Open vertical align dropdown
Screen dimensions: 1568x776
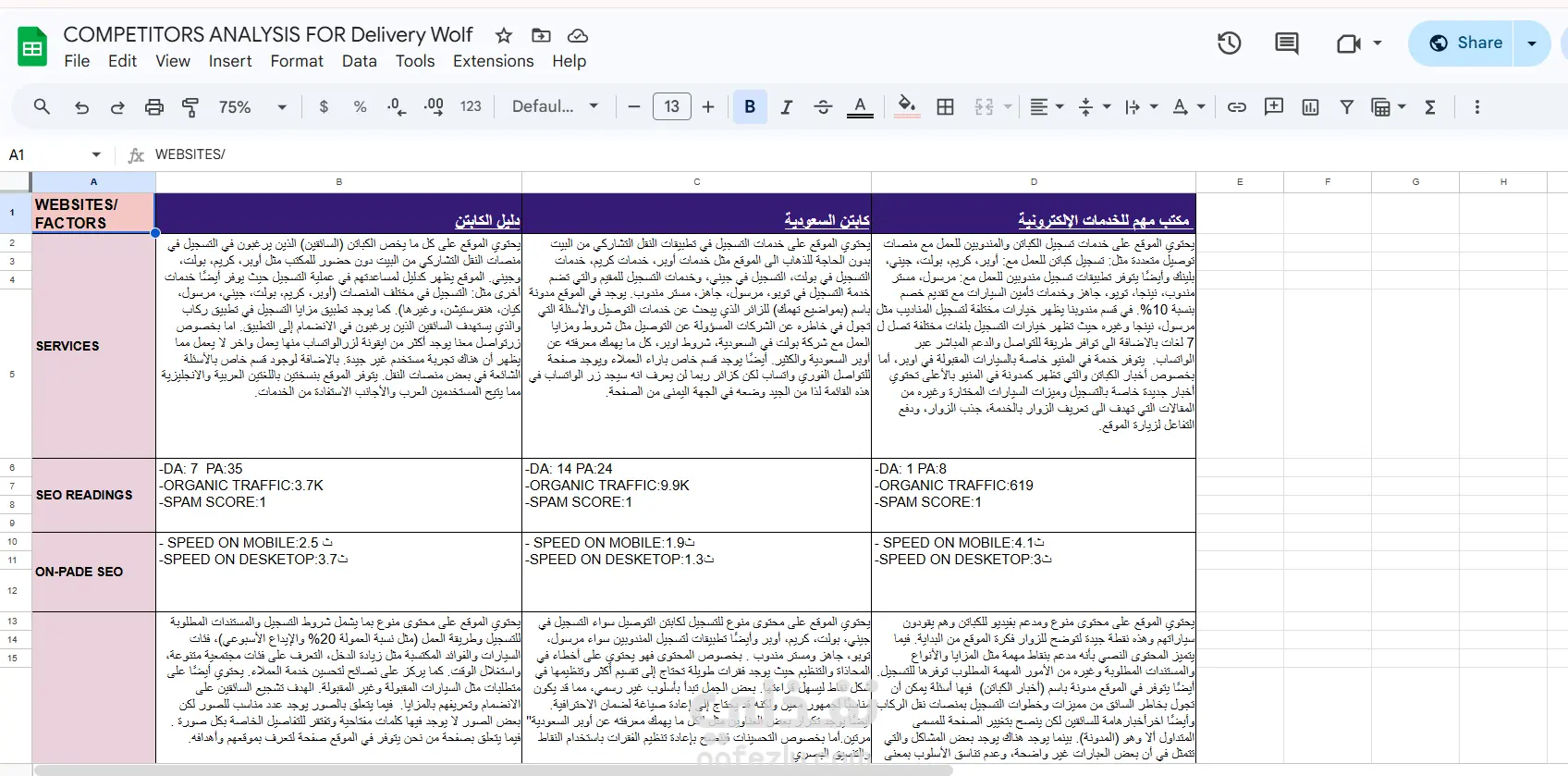pos(1095,107)
